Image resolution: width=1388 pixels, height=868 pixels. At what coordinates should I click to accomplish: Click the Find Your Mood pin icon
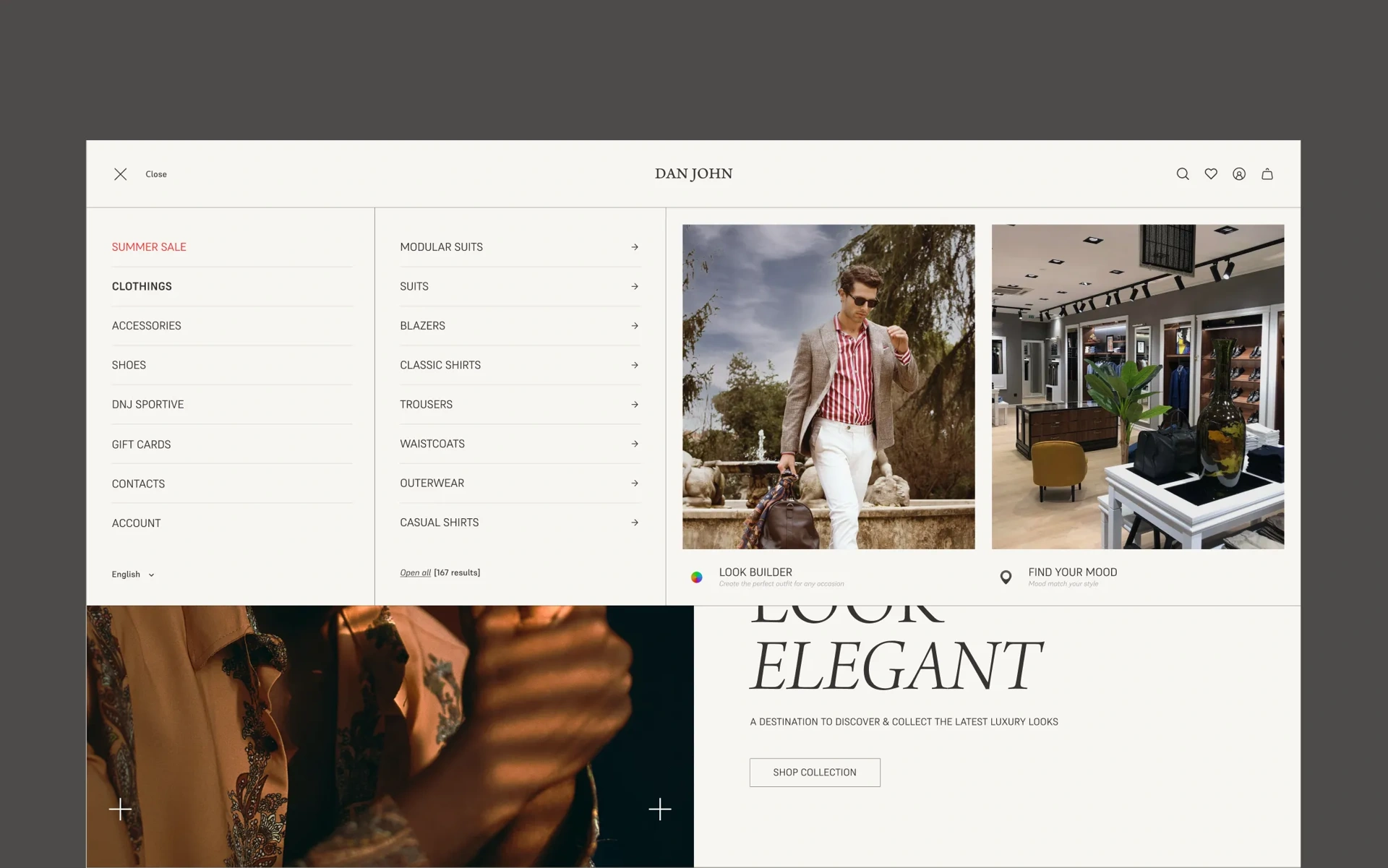pyautogui.click(x=1006, y=577)
